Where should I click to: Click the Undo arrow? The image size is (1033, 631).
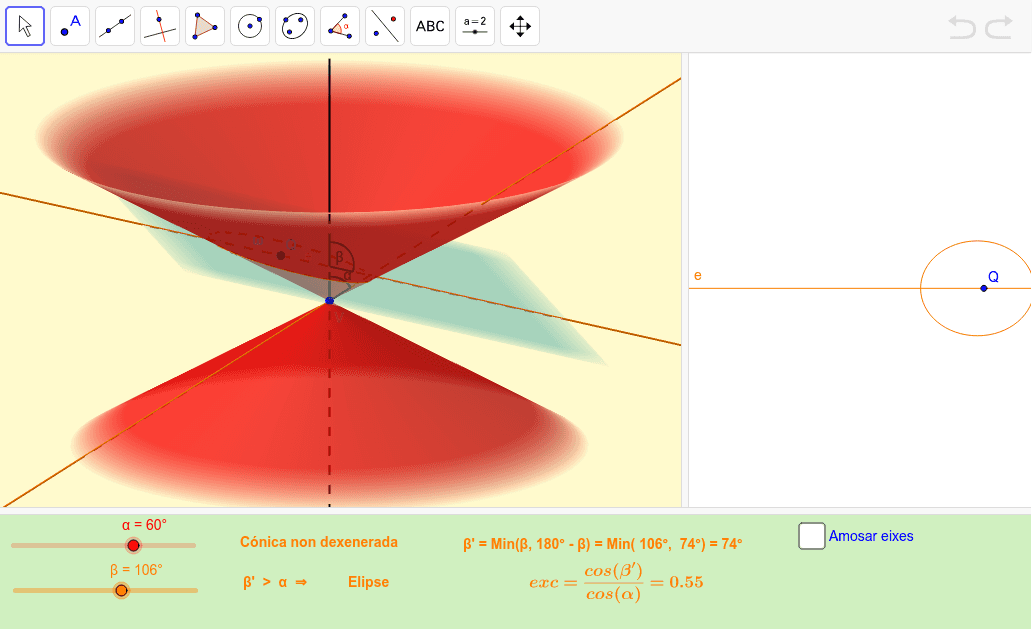tap(962, 27)
